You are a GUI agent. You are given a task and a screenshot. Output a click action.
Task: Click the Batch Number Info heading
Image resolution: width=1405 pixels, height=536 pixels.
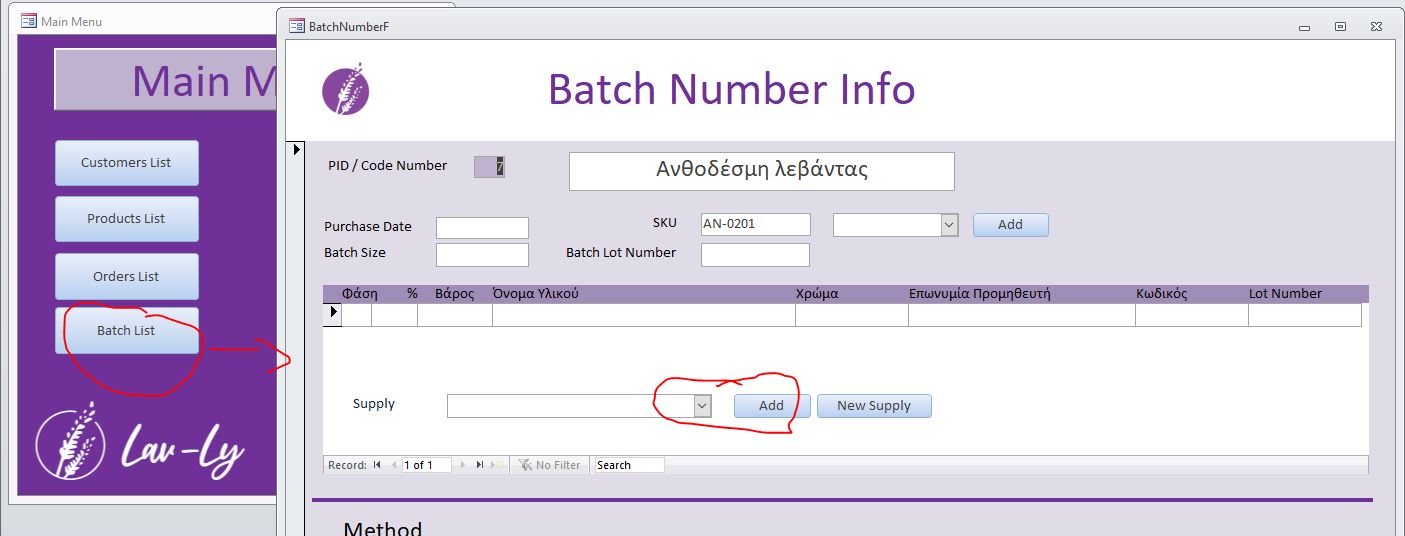click(x=731, y=89)
